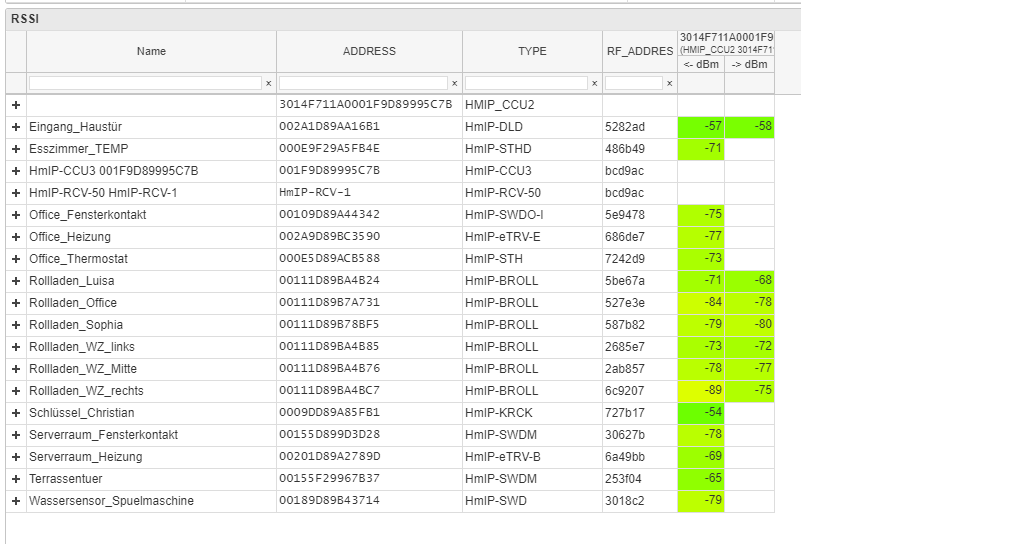1019x544 pixels.
Task: Sort by the Name column header
Action: pos(151,51)
